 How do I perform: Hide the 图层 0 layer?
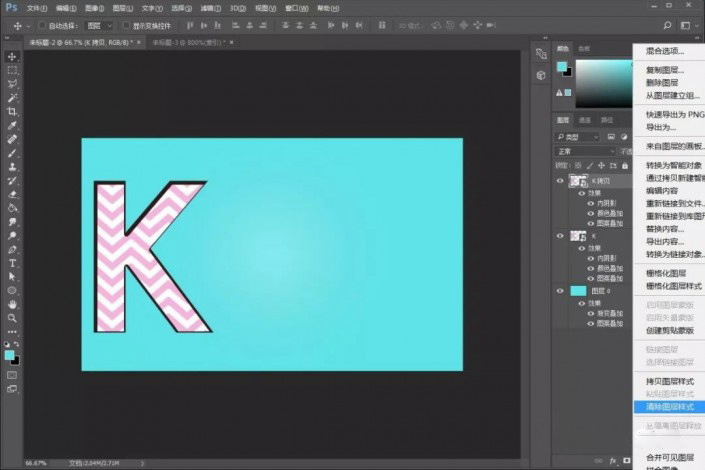560,291
